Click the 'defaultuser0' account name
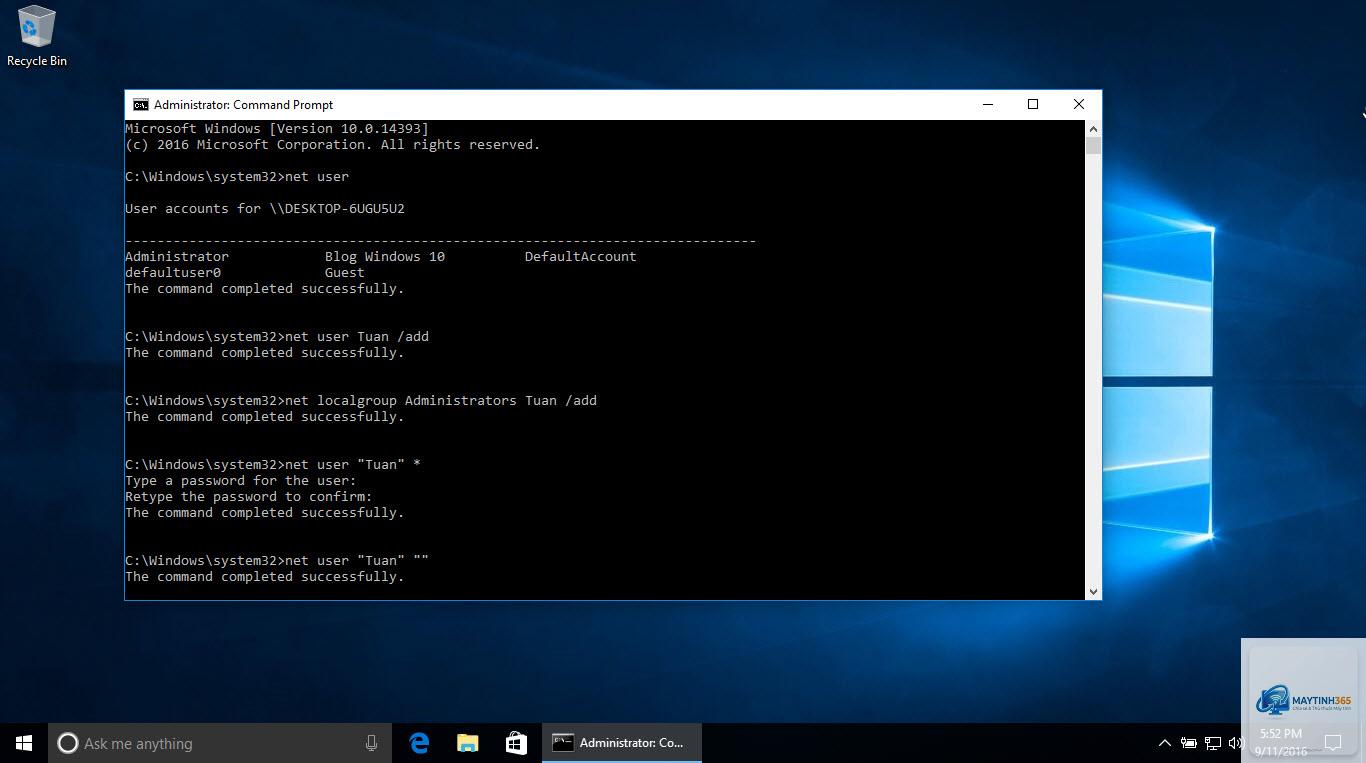Viewport: 1366px width, 763px height. pyautogui.click(x=173, y=273)
